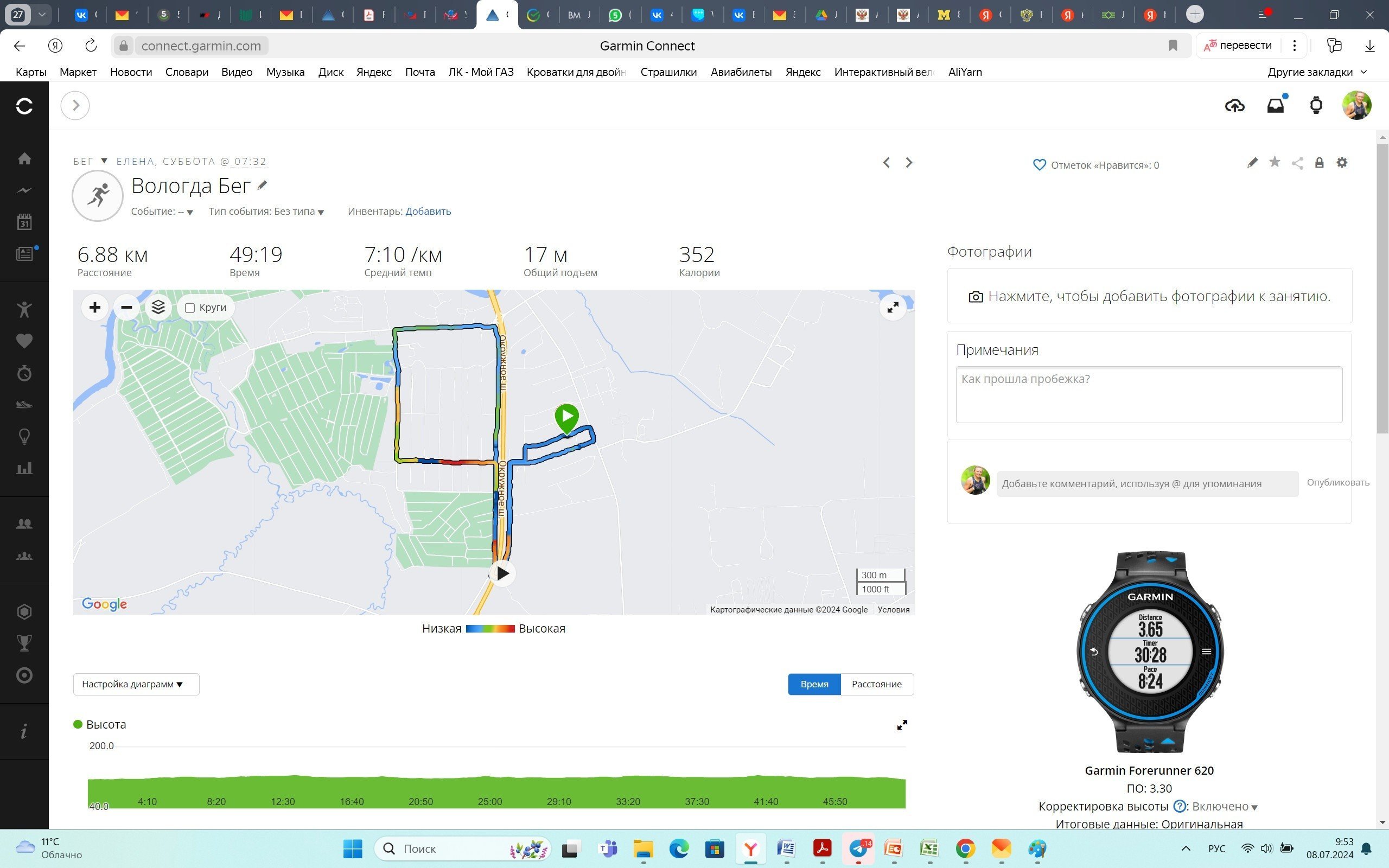Viewport: 1389px width, 868px height.
Task: Expand the Высота chart to full screen
Action: click(902, 725)
